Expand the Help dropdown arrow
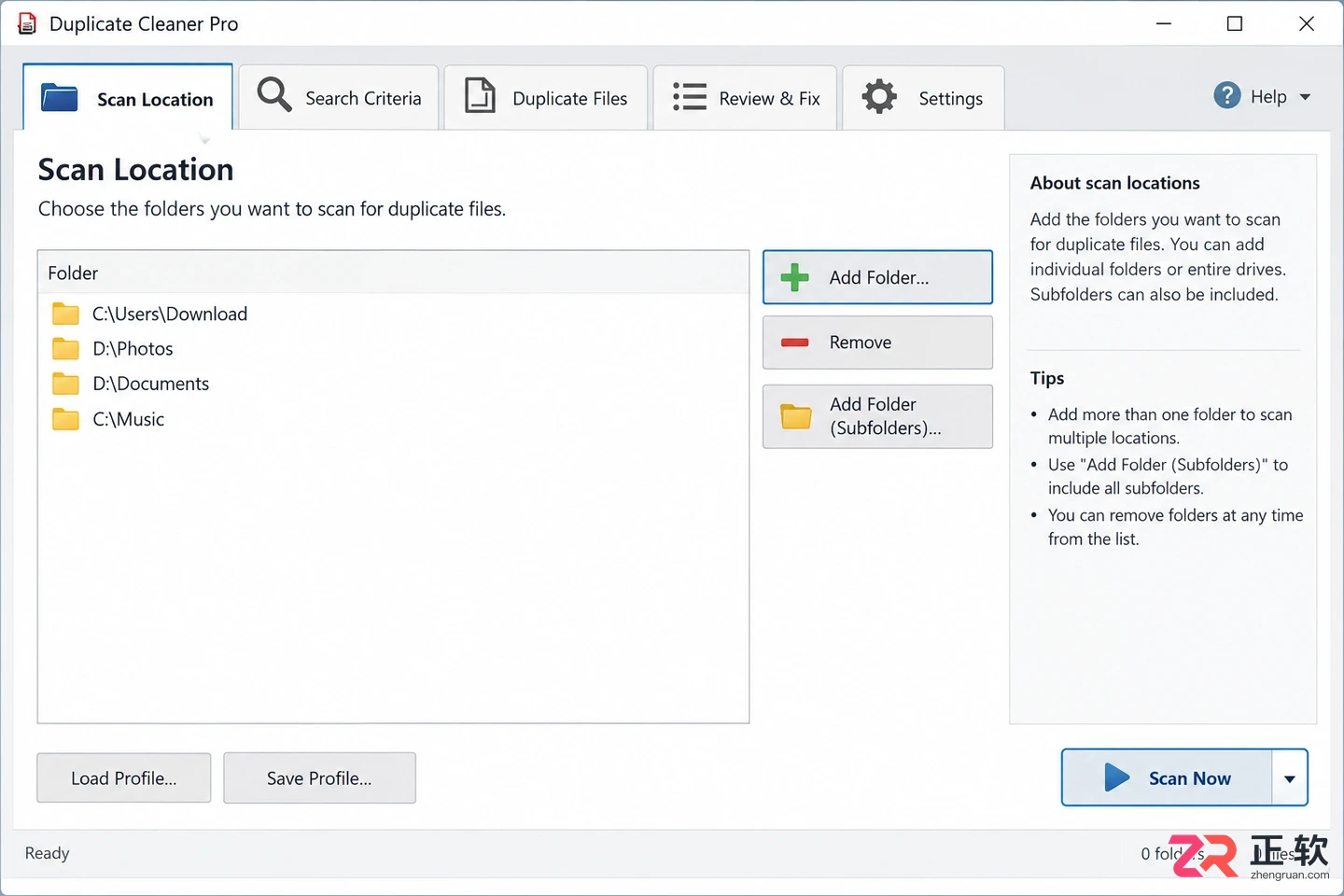The height and width of the screenshot is (896, 1344). click(1305, 97)
